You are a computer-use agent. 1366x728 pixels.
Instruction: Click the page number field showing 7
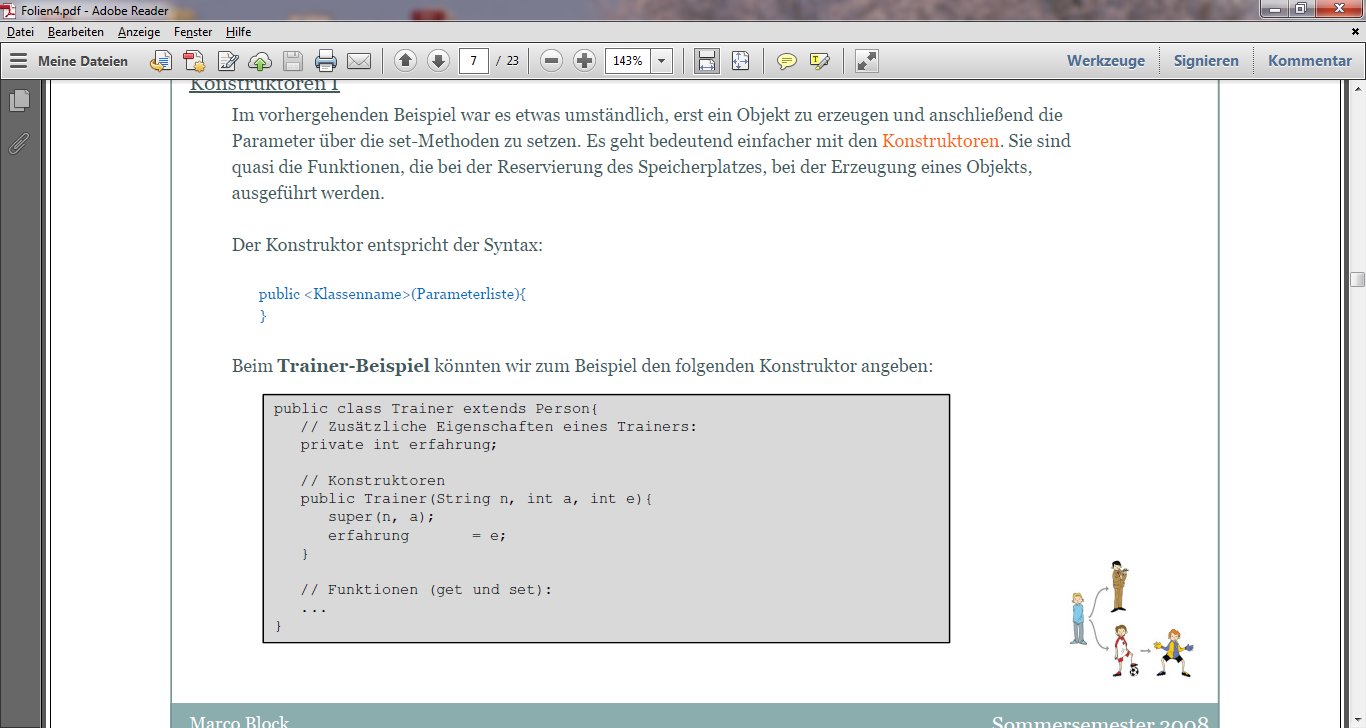click(x=474, y=61)
